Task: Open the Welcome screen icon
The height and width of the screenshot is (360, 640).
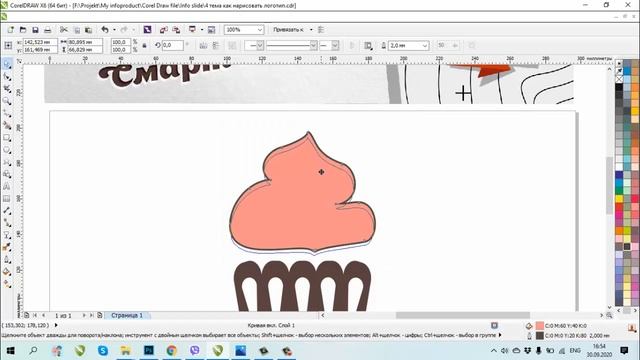Action: coord(211,30)
